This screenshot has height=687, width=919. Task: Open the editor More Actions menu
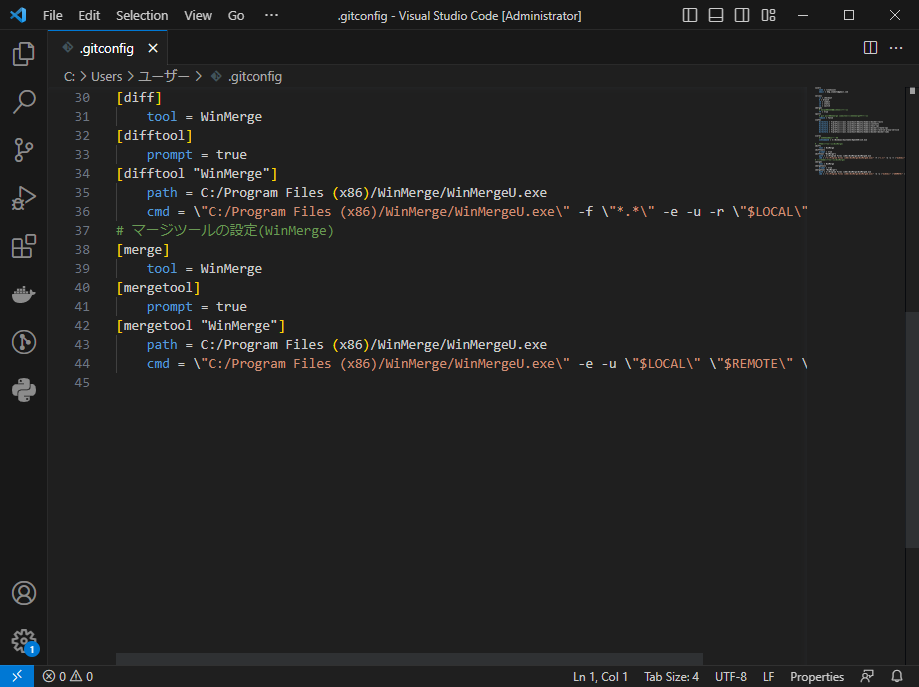pyautogui.click(x=896, y=47)
